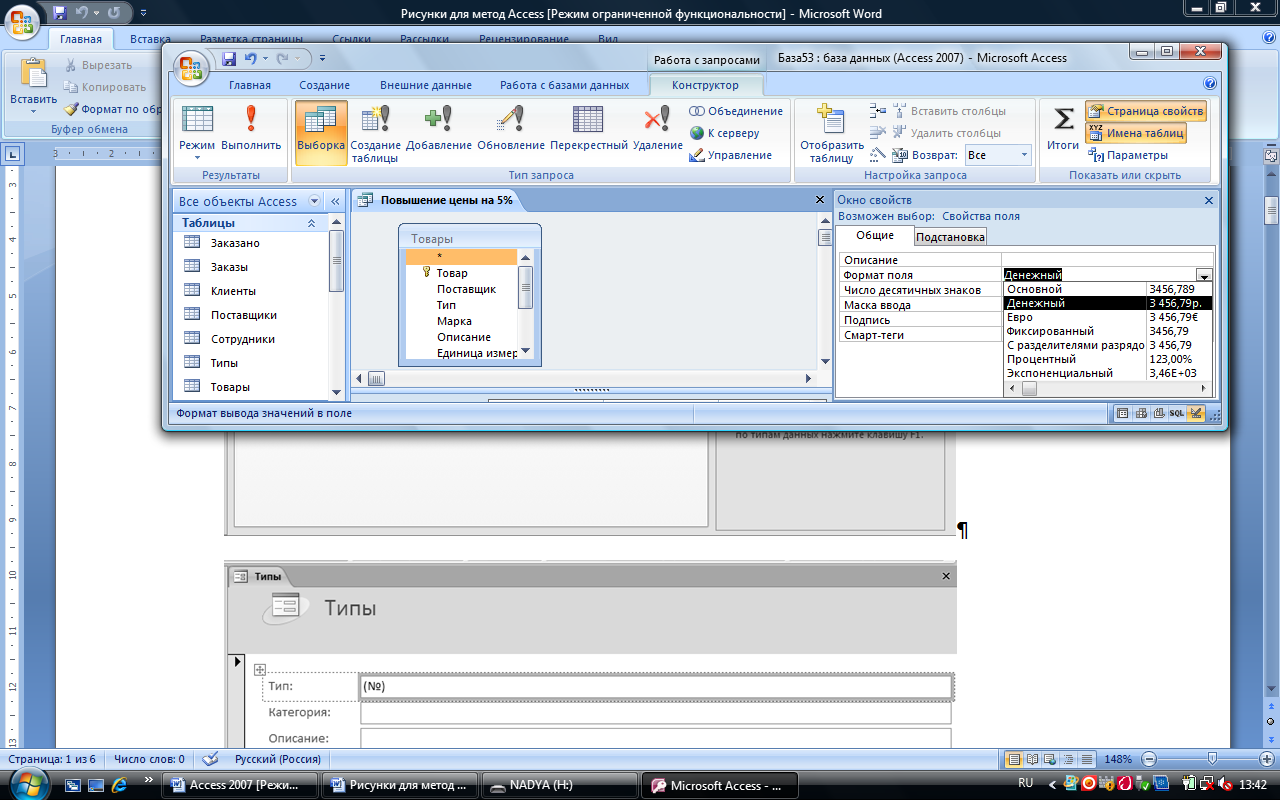The height and width of the screenshot is (800, 1280).
Task: Select asterisk row in Товары field list
Action: tap(461, 257)
